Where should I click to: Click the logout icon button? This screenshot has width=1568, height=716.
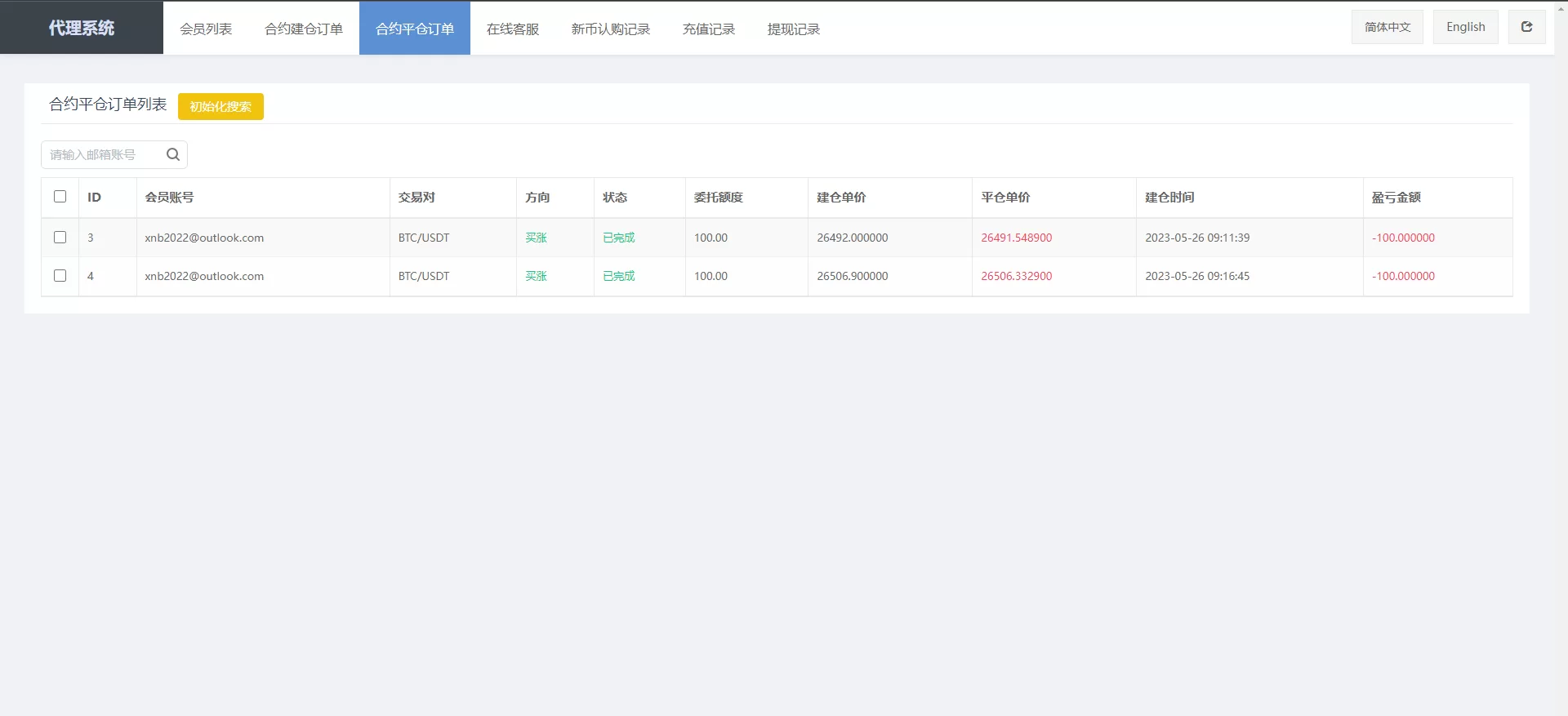tap(1526, 27)
